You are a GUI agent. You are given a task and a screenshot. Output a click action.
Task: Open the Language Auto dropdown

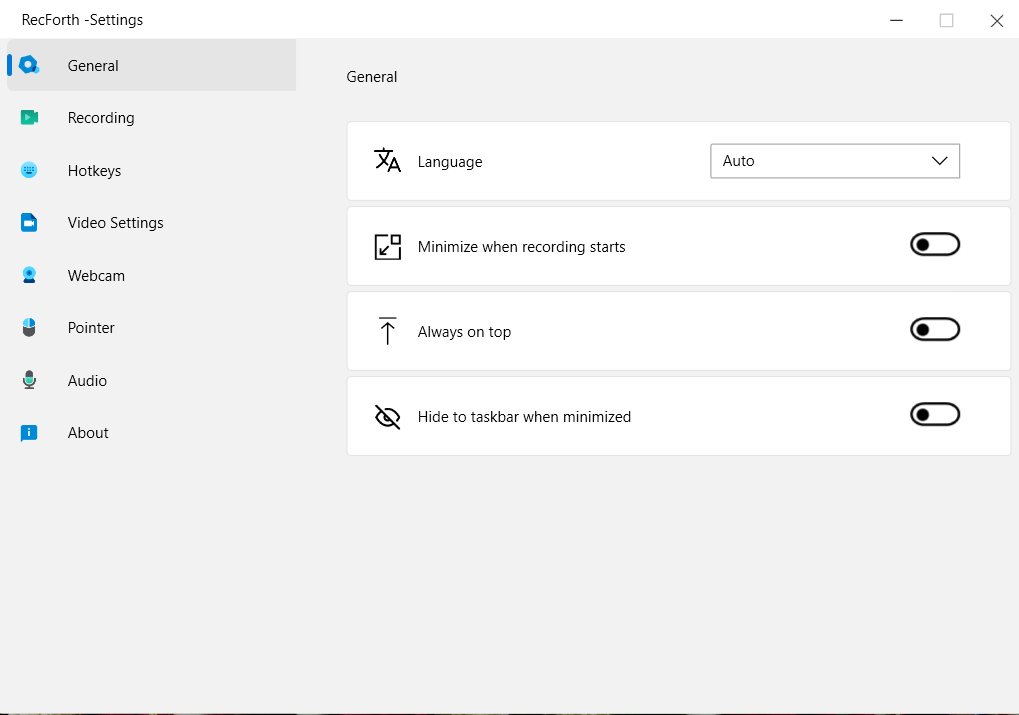(834, 161)
